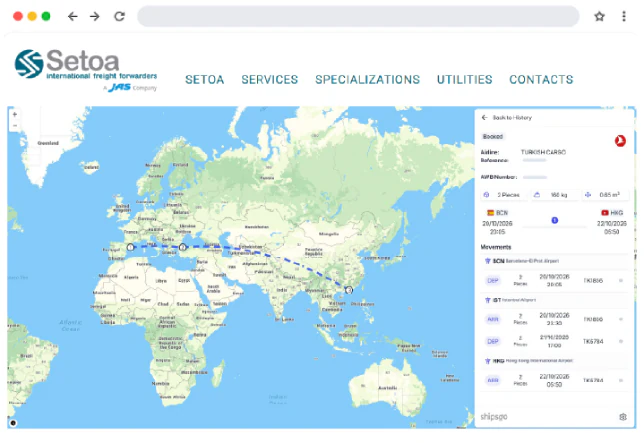Open the settings gear in the panel footer
Viewport: 644px width, 443px height.
[x=623, y=417]
